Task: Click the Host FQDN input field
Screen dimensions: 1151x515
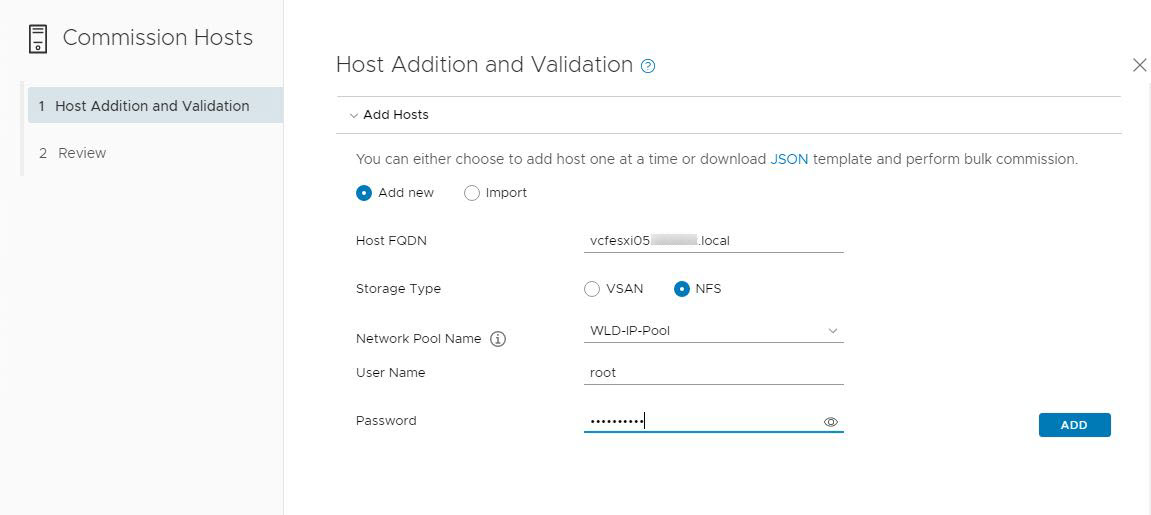Action: (713, 241)
